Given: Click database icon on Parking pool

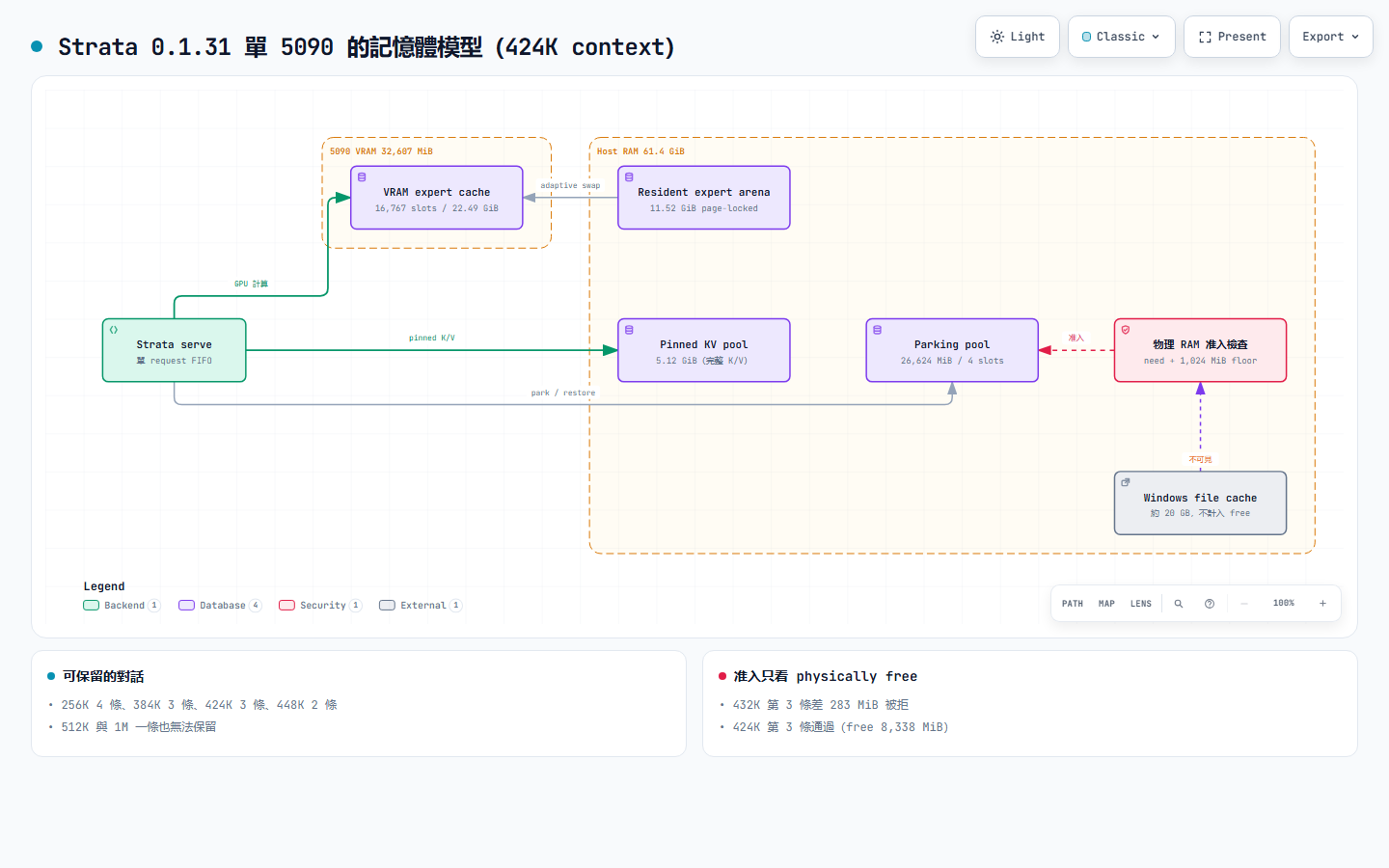Looking at the screenshot, I should pyautogui.click(x=877, y=330).
